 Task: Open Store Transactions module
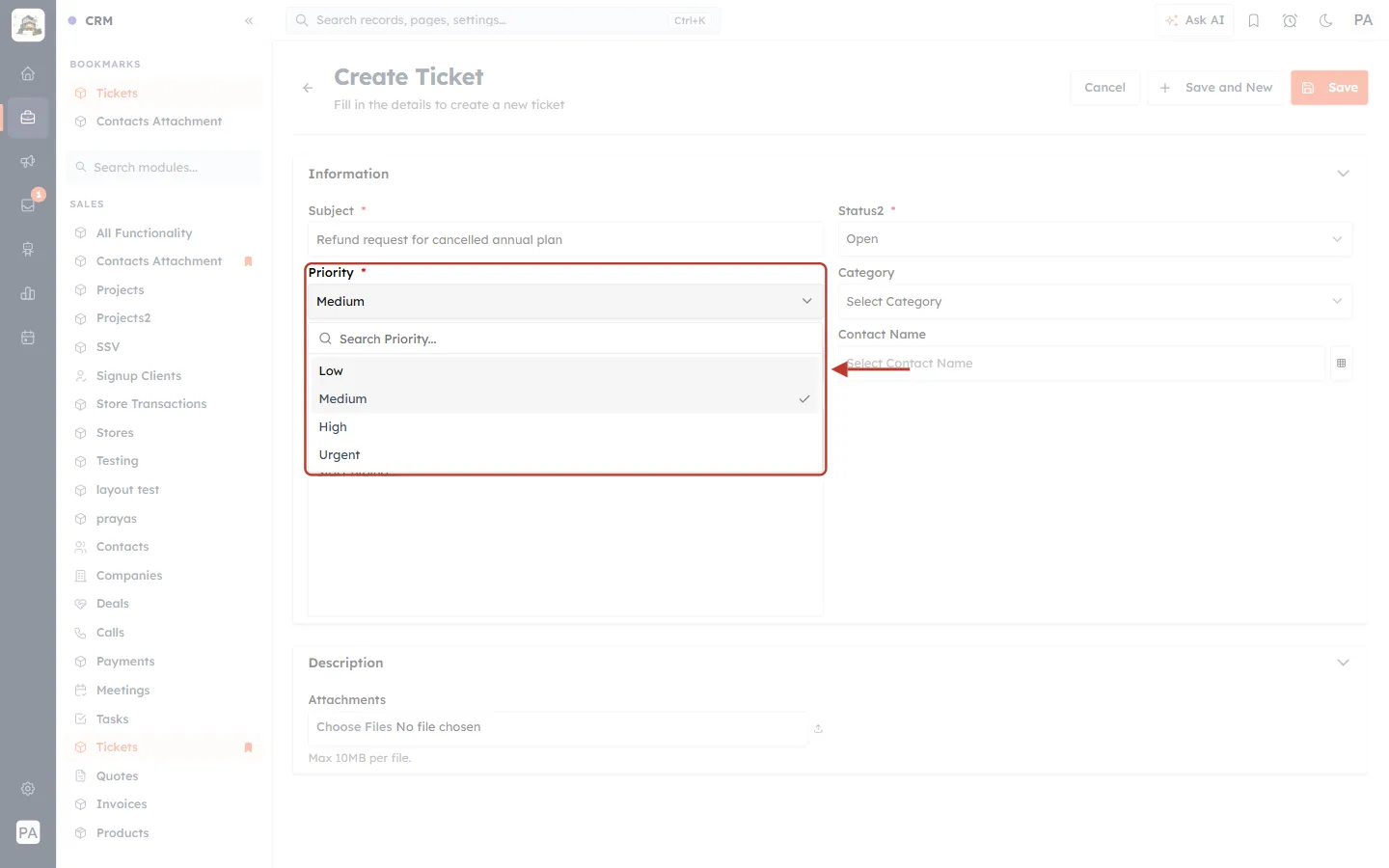coord(151,404)
